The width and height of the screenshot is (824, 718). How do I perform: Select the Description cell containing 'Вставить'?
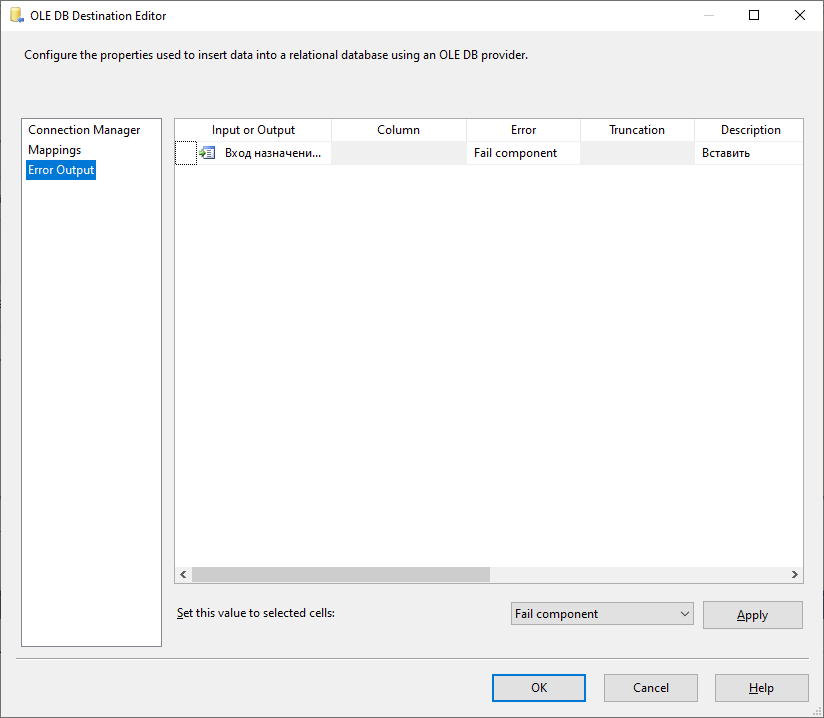(750, 152)
